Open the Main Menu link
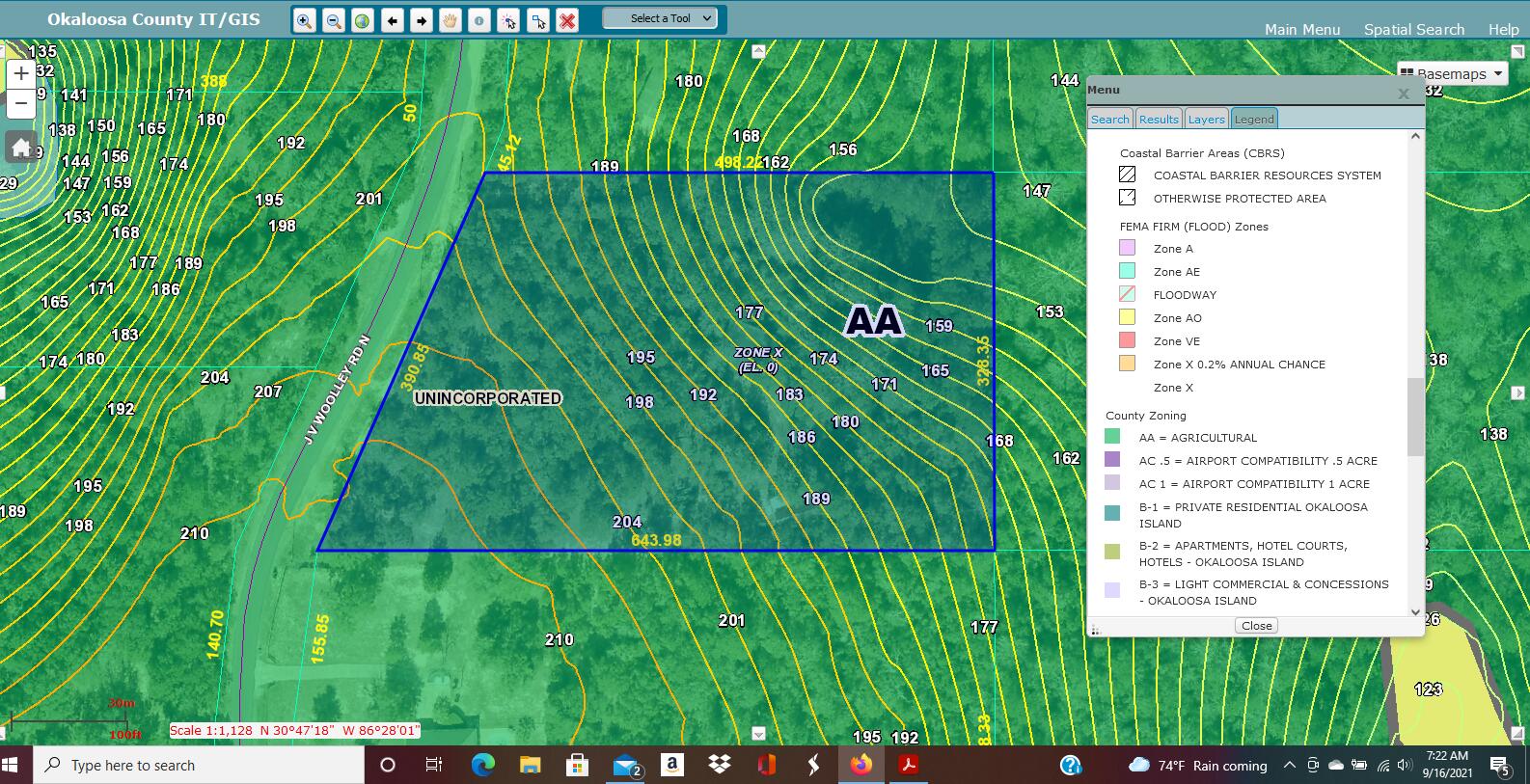The image size is (1530, 784). pyautogui.click(x=1302, y=29)
